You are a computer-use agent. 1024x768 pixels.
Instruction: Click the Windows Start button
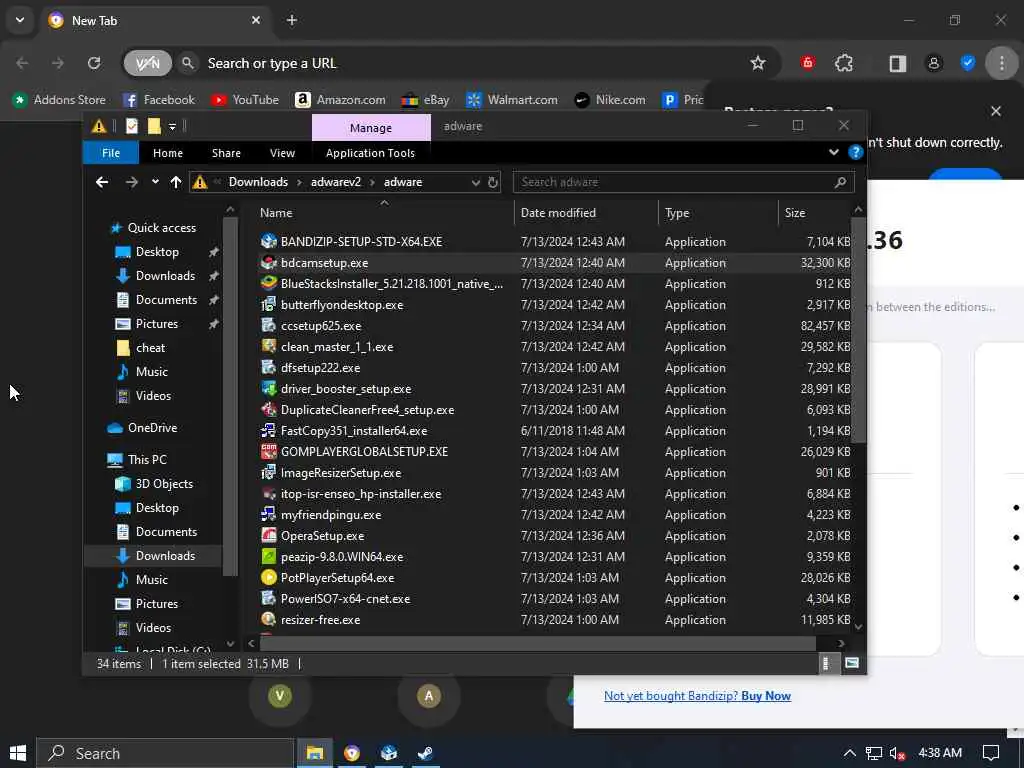[18, 753]
